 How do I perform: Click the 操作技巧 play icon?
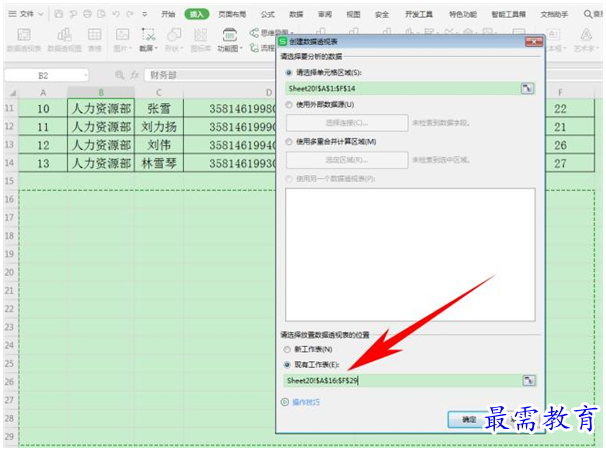[285, 402]
